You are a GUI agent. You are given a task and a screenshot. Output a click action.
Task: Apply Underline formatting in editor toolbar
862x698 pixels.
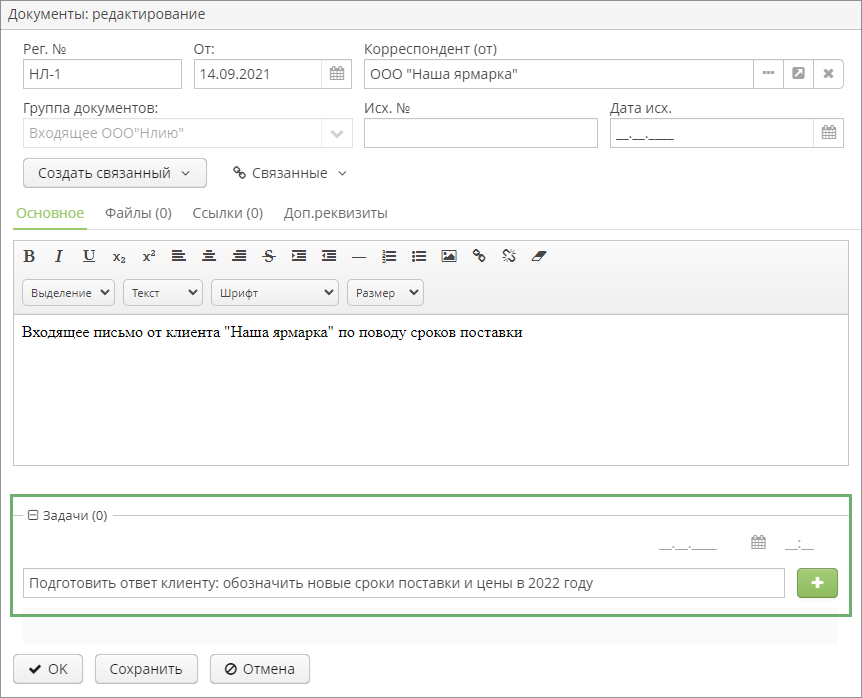click(x=89, y=256)
